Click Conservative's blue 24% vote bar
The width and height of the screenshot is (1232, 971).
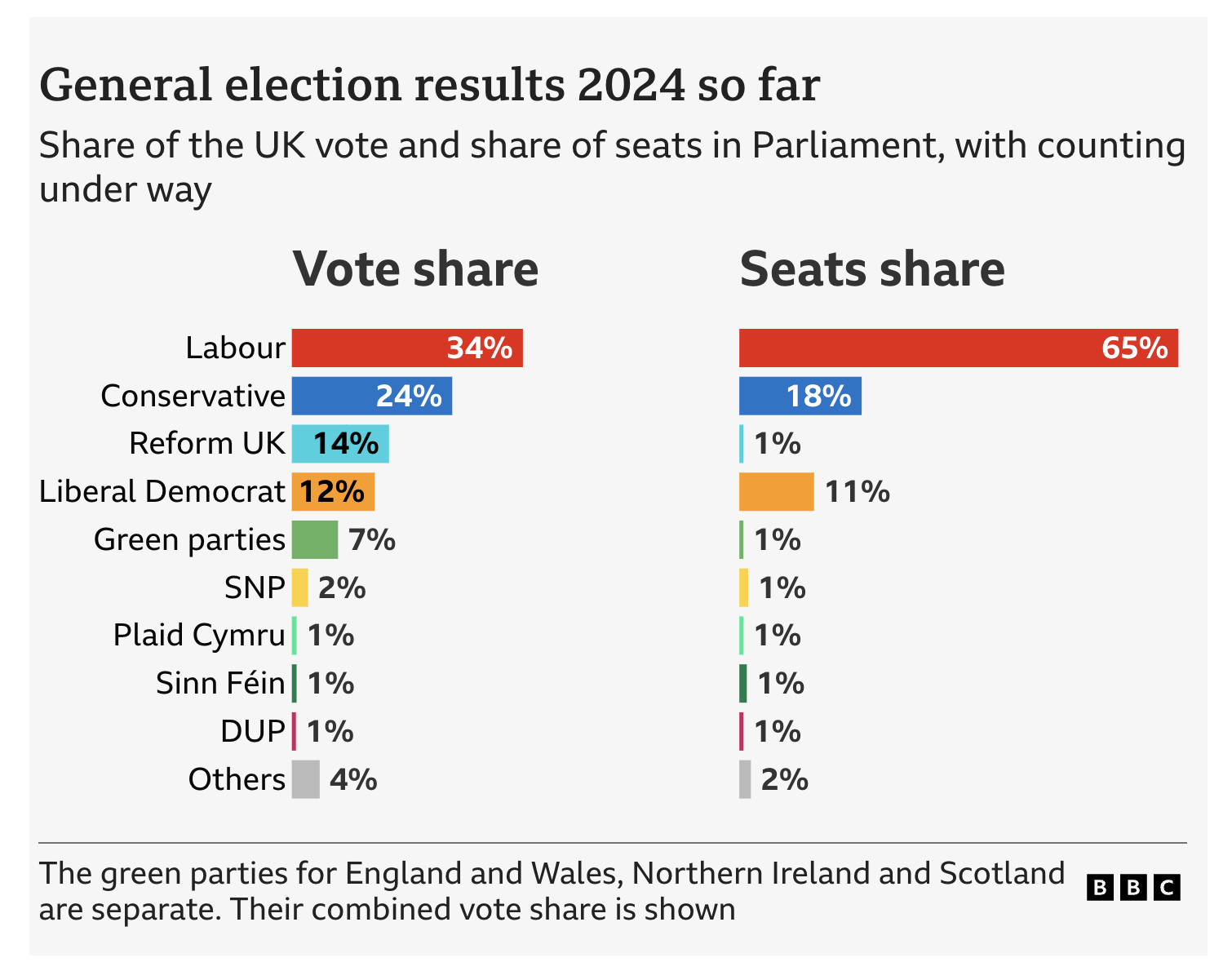(x=371, y=396)
